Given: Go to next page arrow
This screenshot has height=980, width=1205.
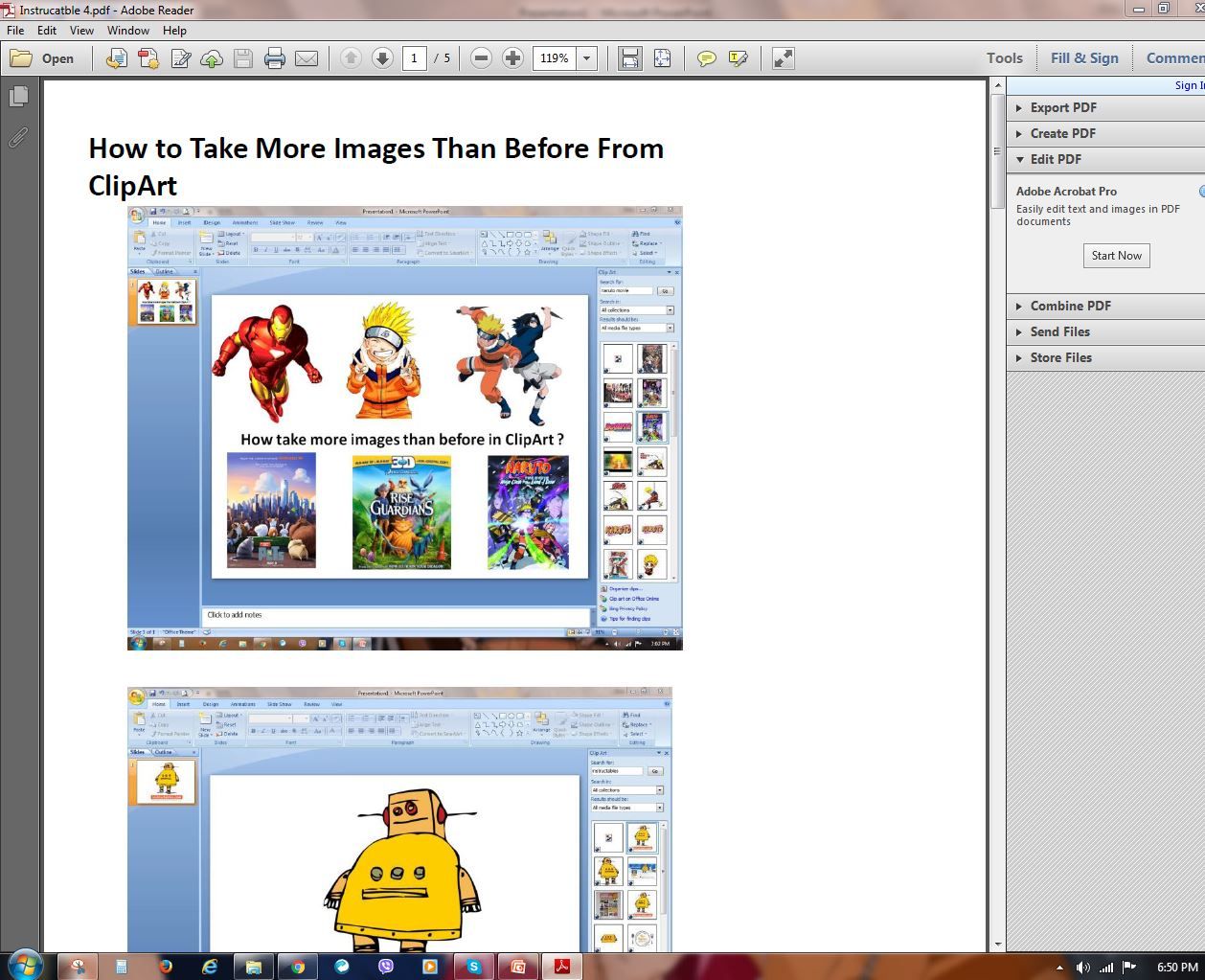Looking at the screenshot, I should tap(382, 58).
